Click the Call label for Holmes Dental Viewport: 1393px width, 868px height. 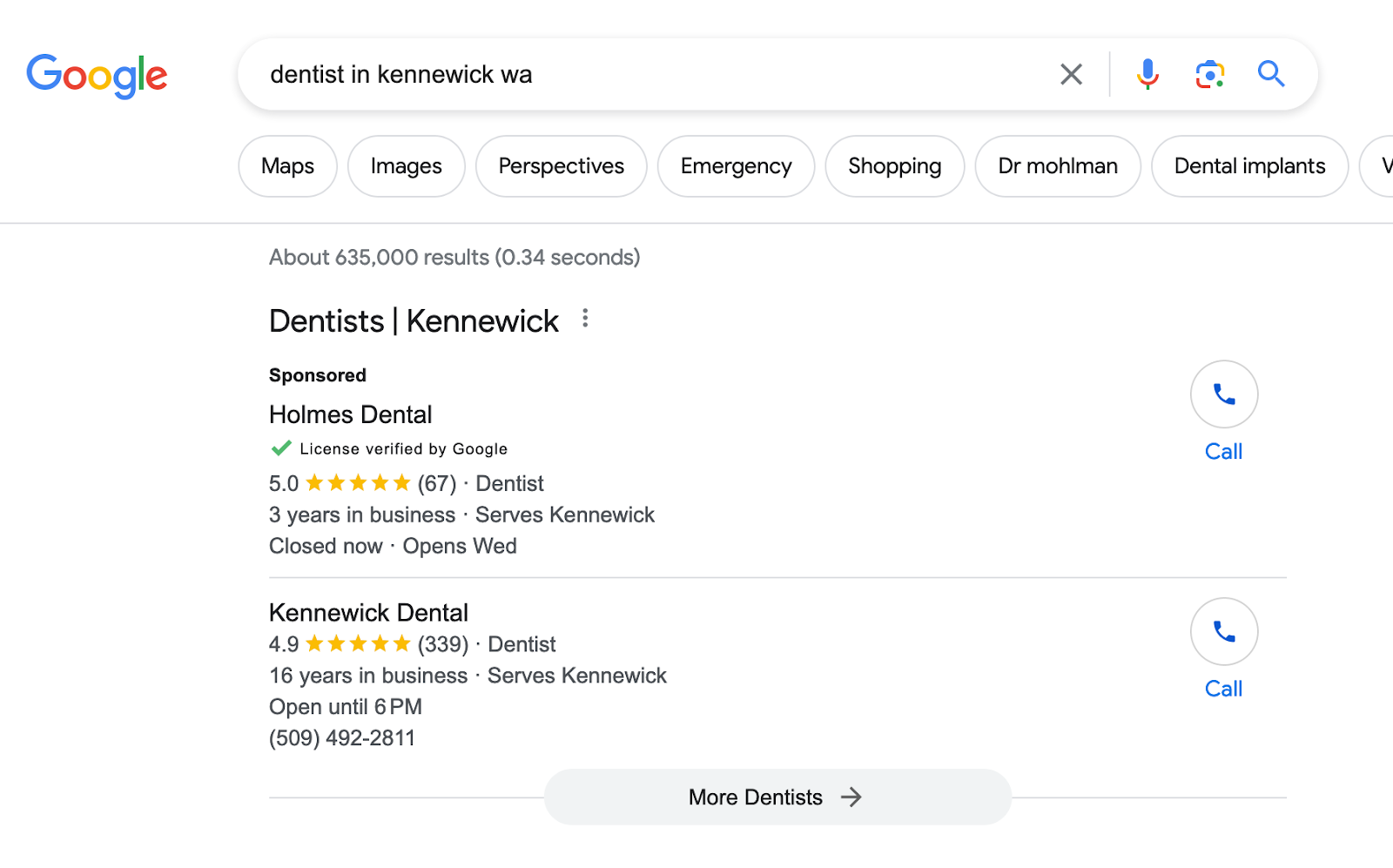(x=1223, y=452)
